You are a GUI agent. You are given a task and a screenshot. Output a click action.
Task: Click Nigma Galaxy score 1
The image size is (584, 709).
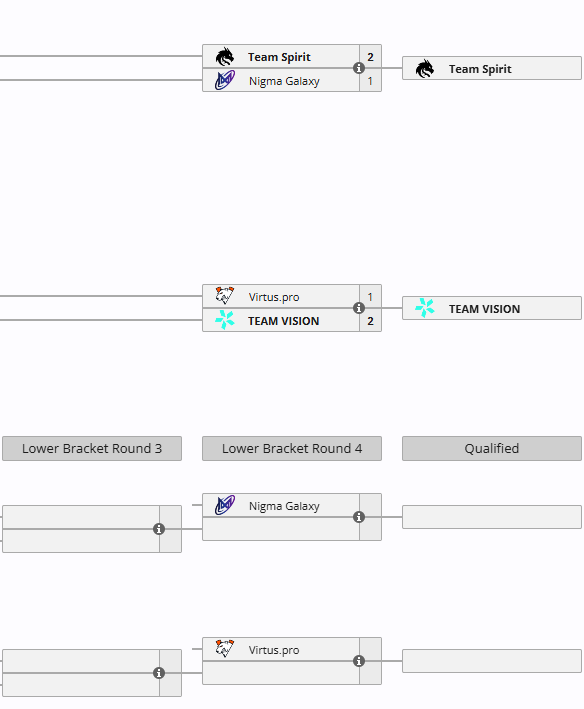370,81
